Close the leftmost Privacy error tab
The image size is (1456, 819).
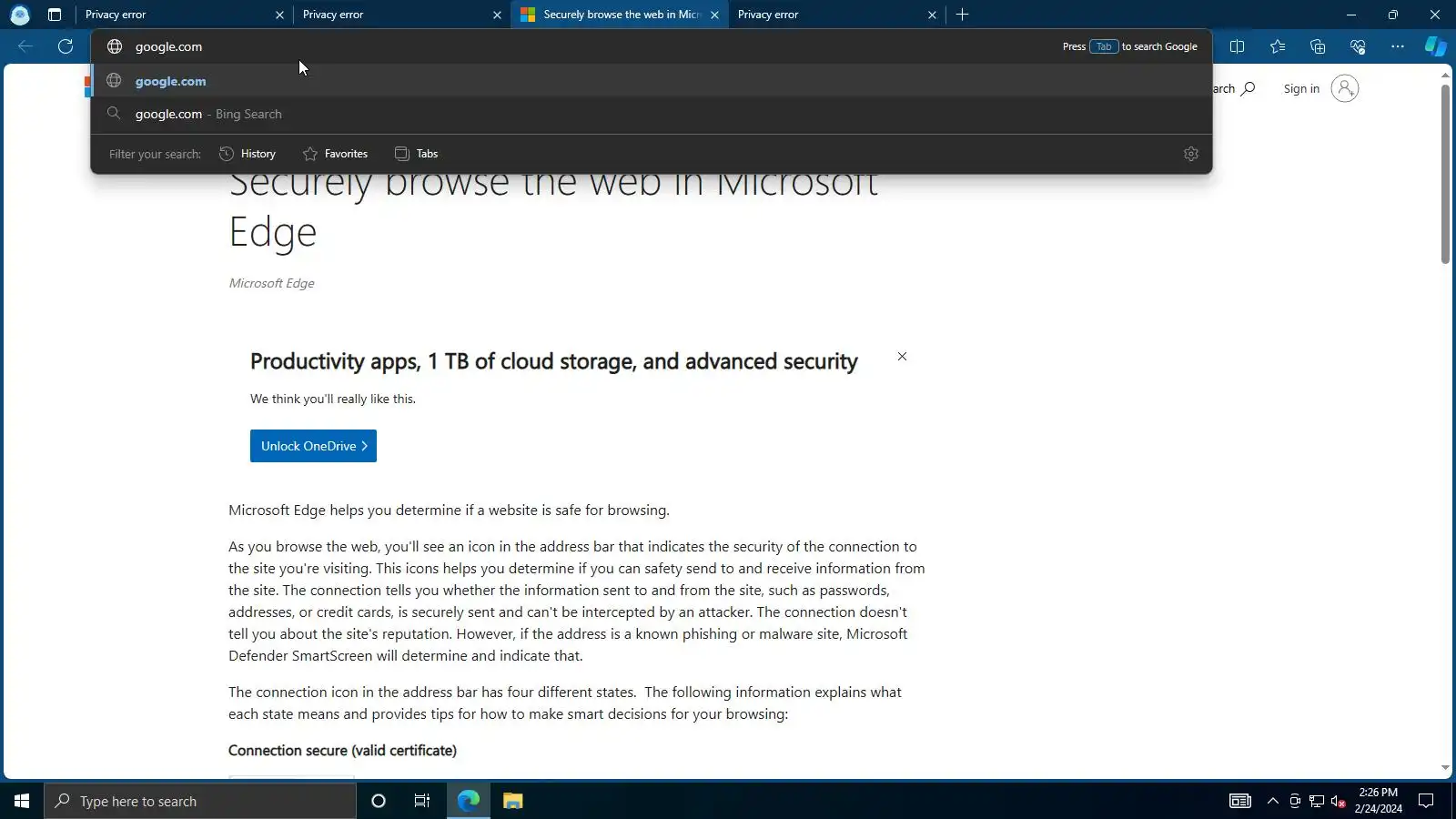(x=279, y=15)
